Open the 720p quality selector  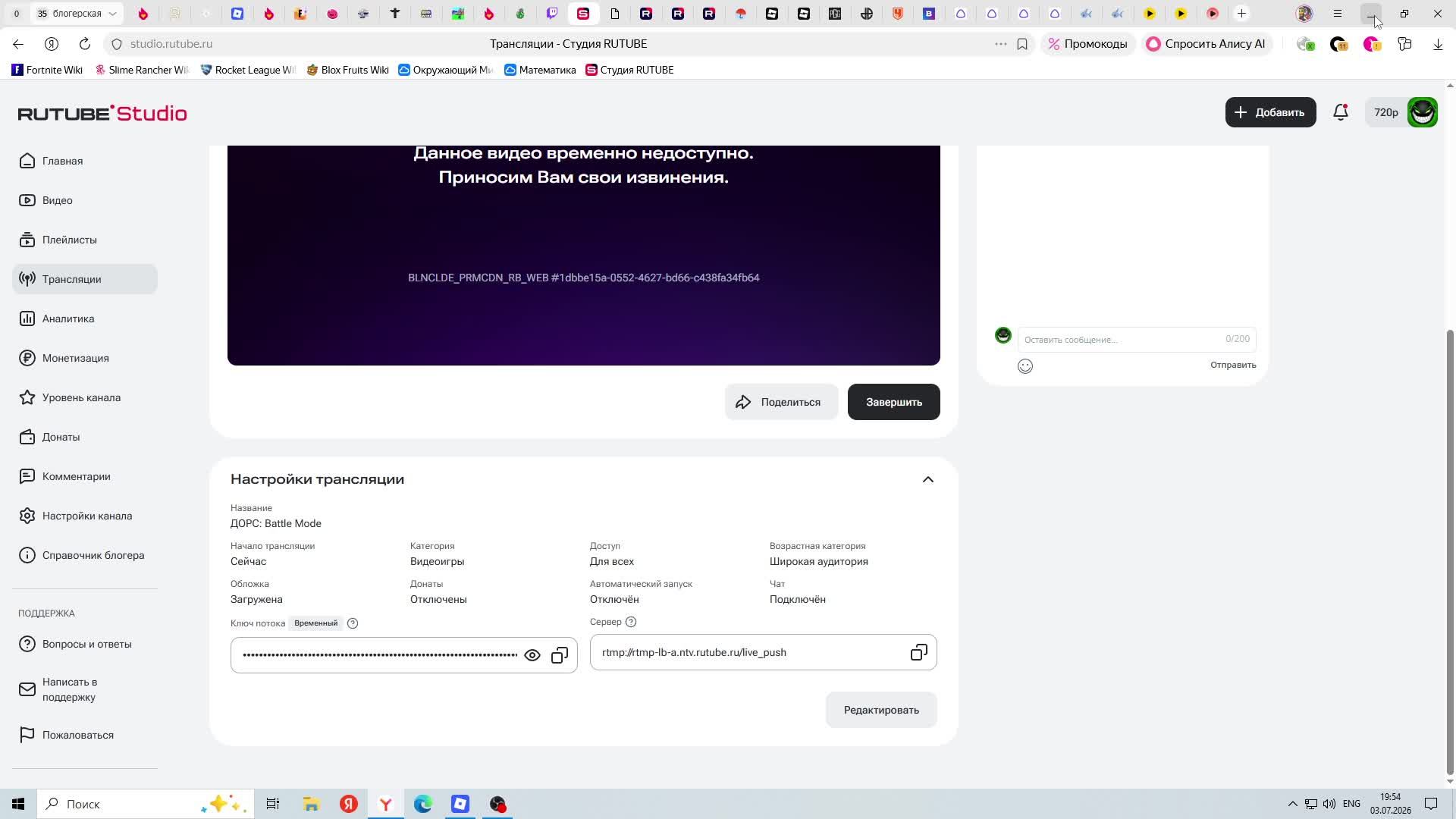coord(1386,112)
